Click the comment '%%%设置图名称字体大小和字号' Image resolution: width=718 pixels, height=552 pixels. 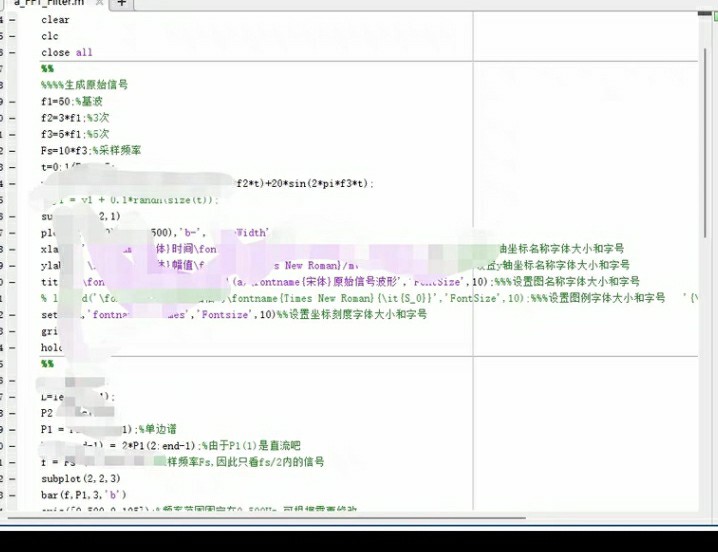(x=567, y=281)
